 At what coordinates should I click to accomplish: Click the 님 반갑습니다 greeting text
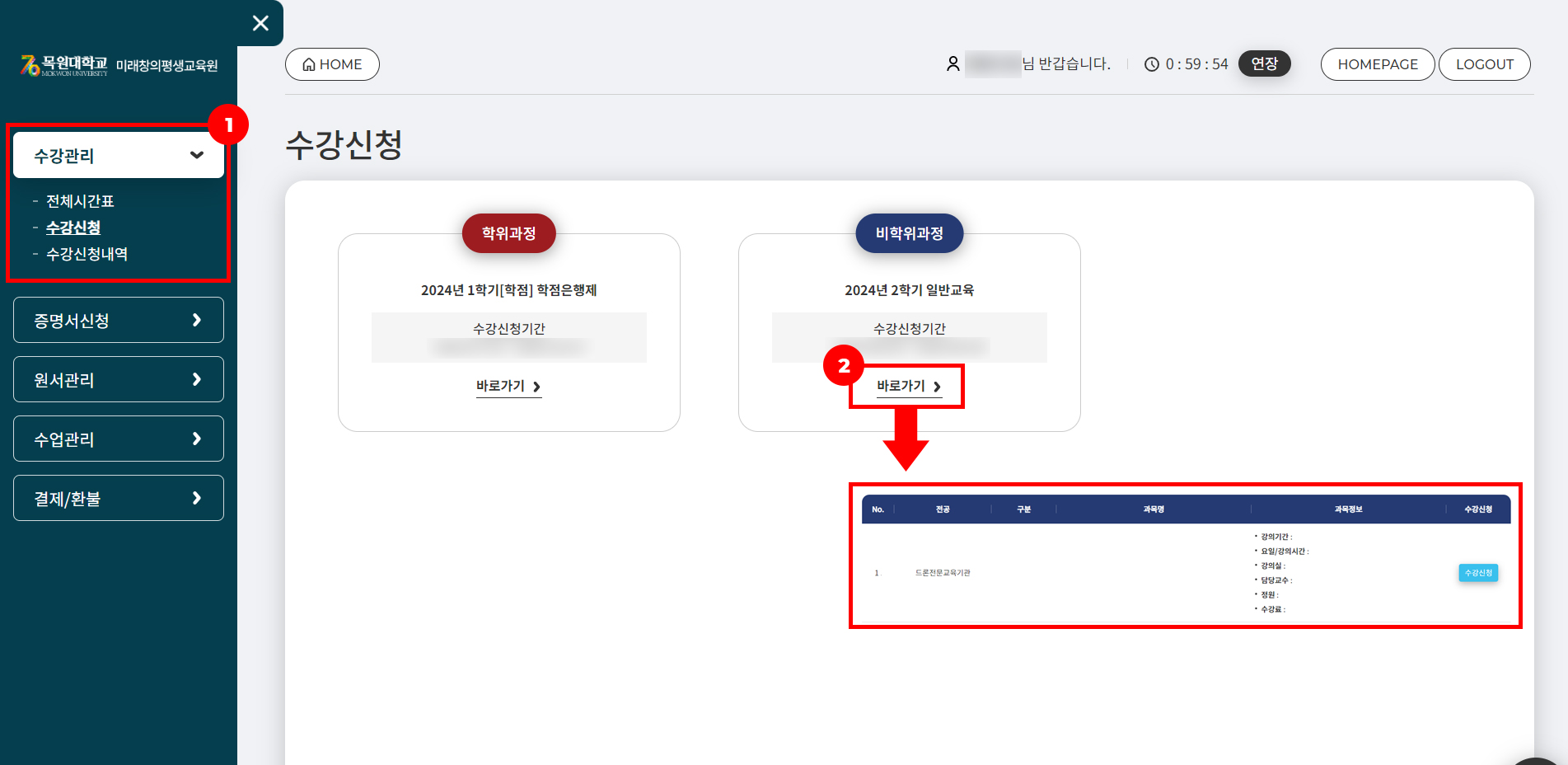coord(1066,63)
